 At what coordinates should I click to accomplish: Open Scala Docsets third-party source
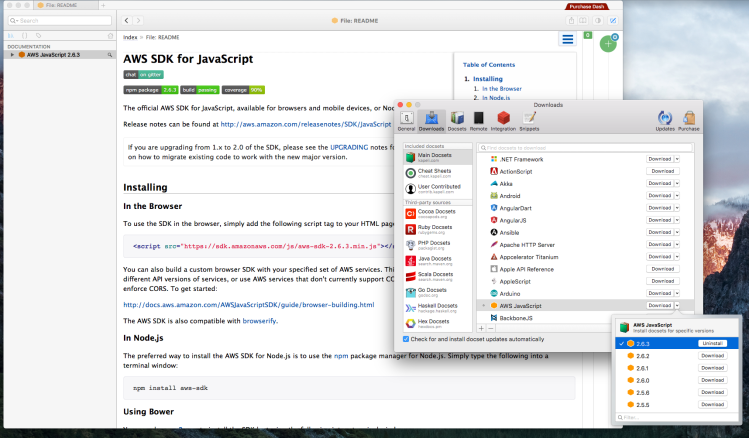tap(438, 277)
